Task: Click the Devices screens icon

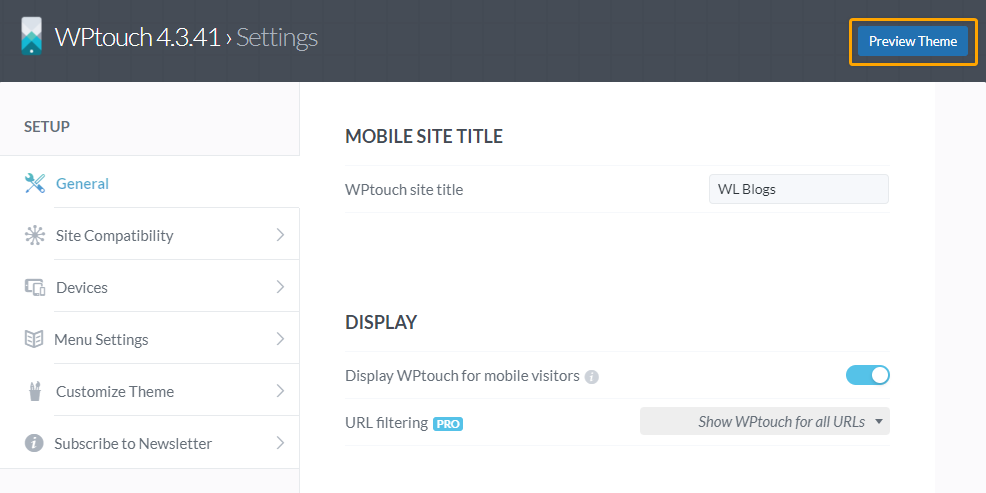Action: pos(35,287)
